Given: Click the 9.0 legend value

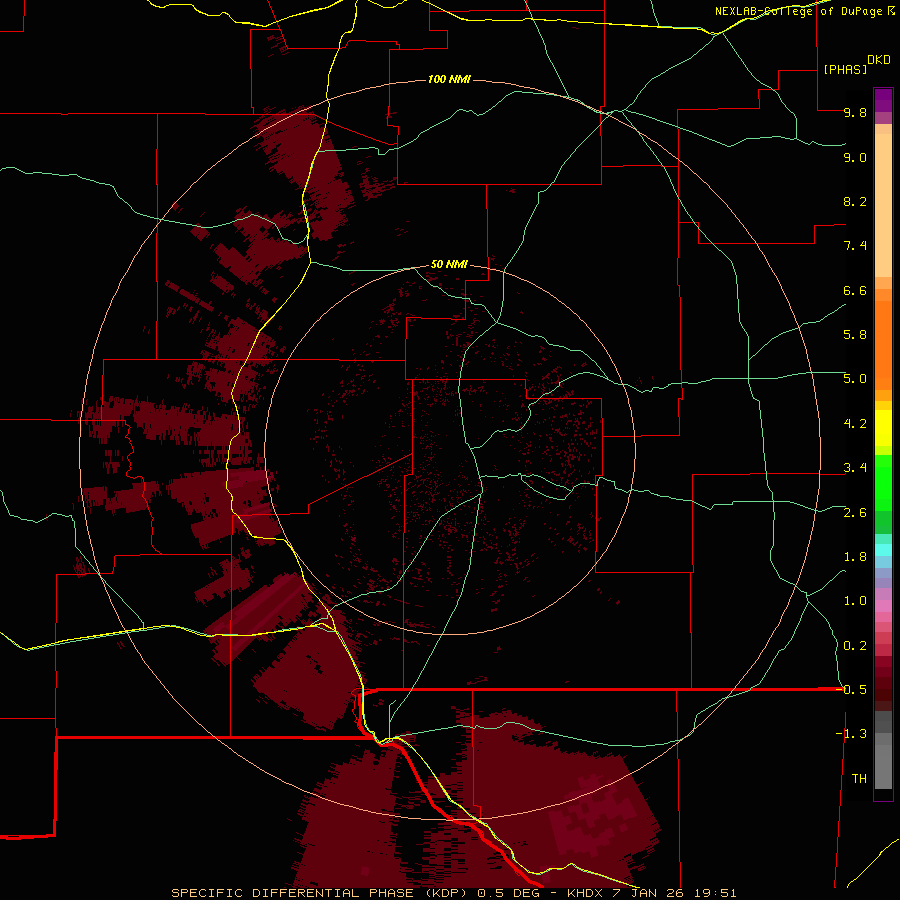Looking at the screenshot, I should (x=855, y=157).
